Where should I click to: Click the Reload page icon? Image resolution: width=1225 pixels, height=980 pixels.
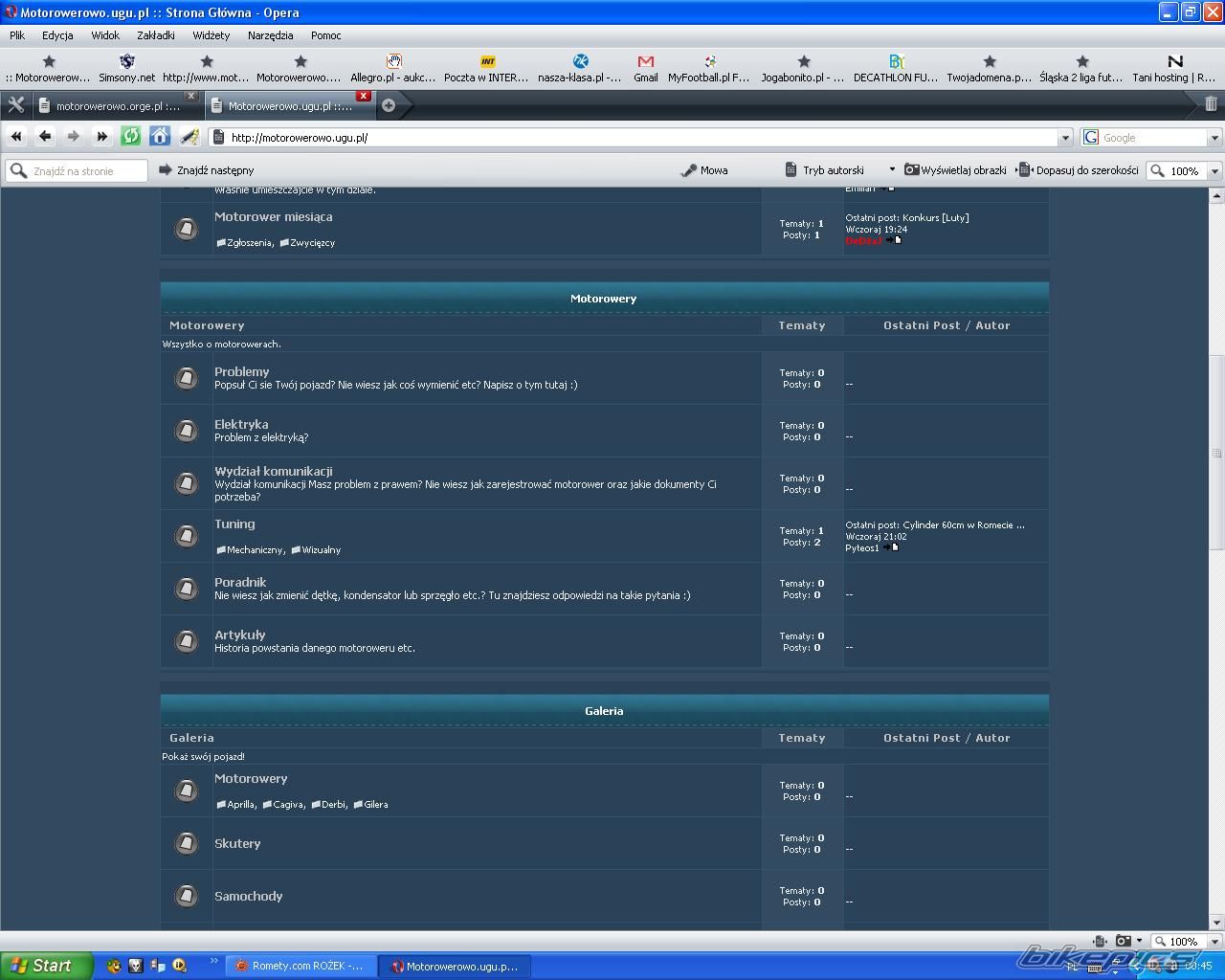(131, 137)
